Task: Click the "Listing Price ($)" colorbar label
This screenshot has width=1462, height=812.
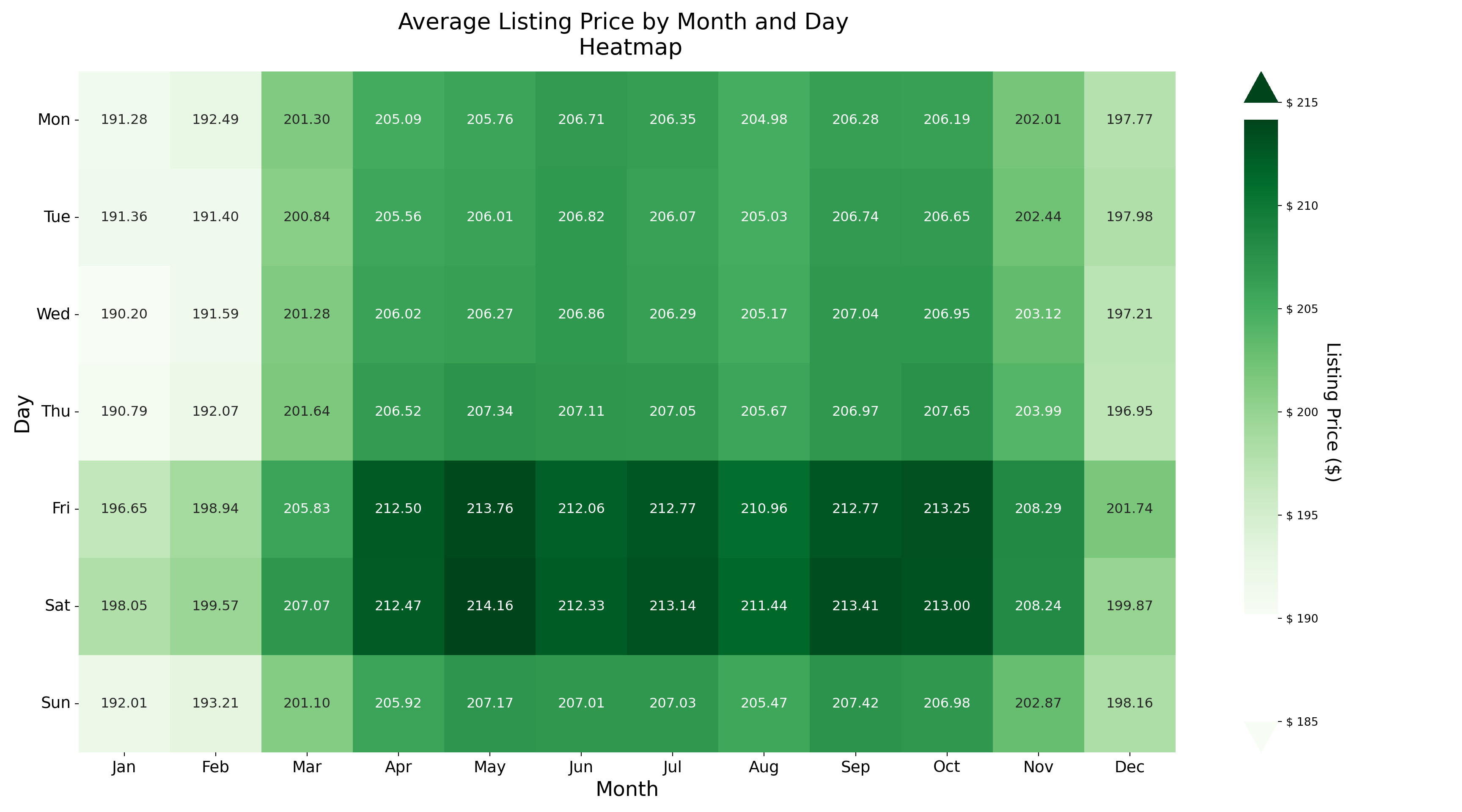Action: (1333, 412)
